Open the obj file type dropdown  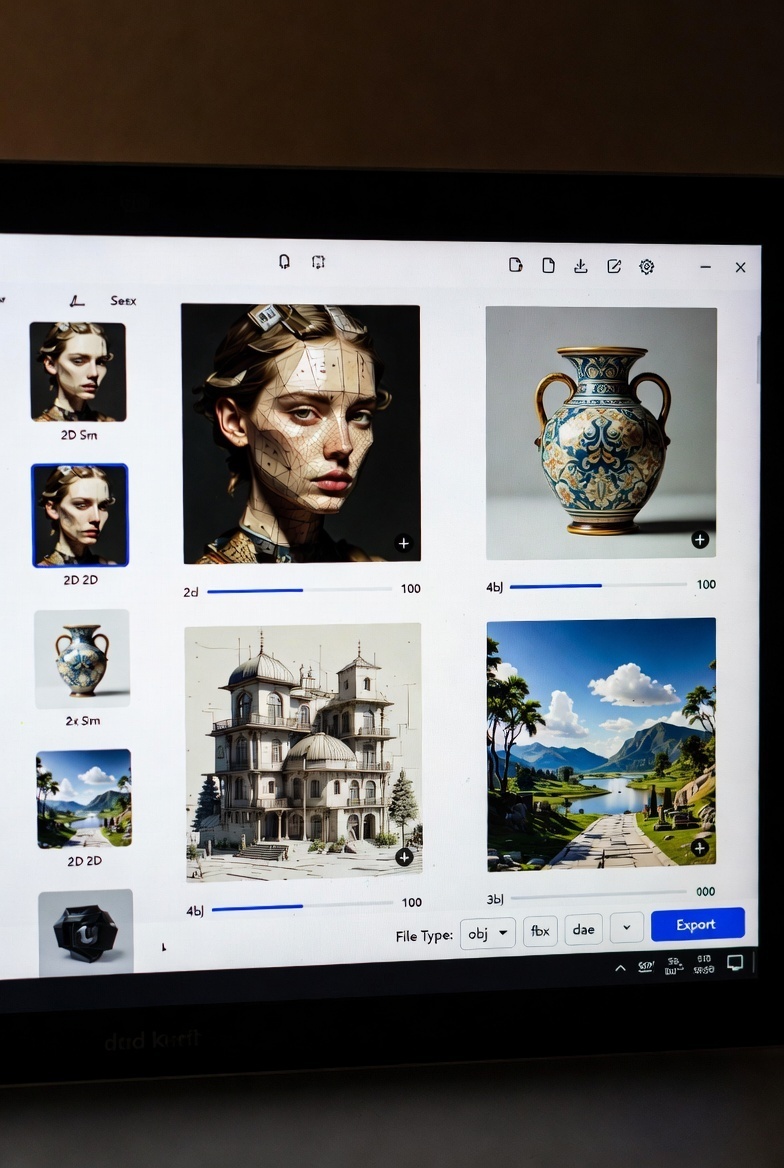pyautogui.click(x=488, y=933)
